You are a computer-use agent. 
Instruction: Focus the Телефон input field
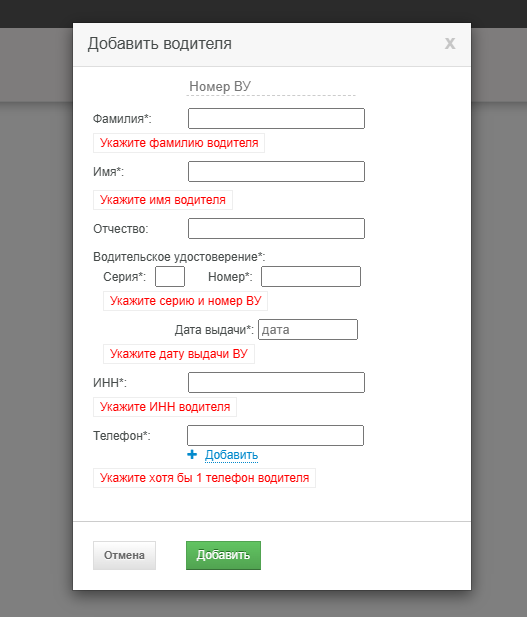tap(276, 435)
